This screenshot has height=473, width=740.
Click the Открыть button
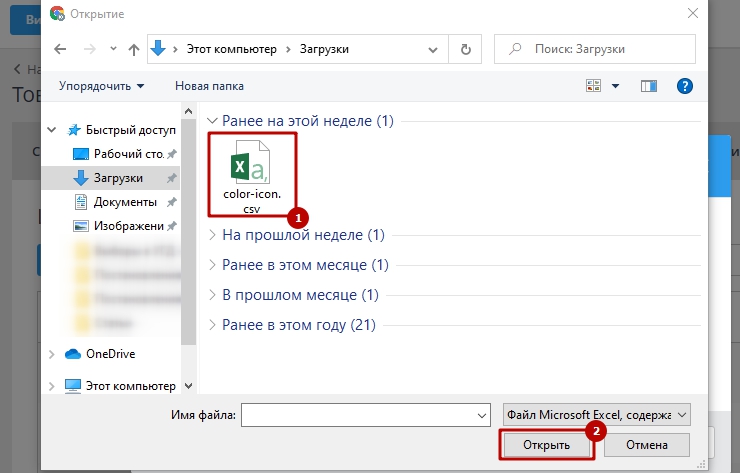coord(549,444)
